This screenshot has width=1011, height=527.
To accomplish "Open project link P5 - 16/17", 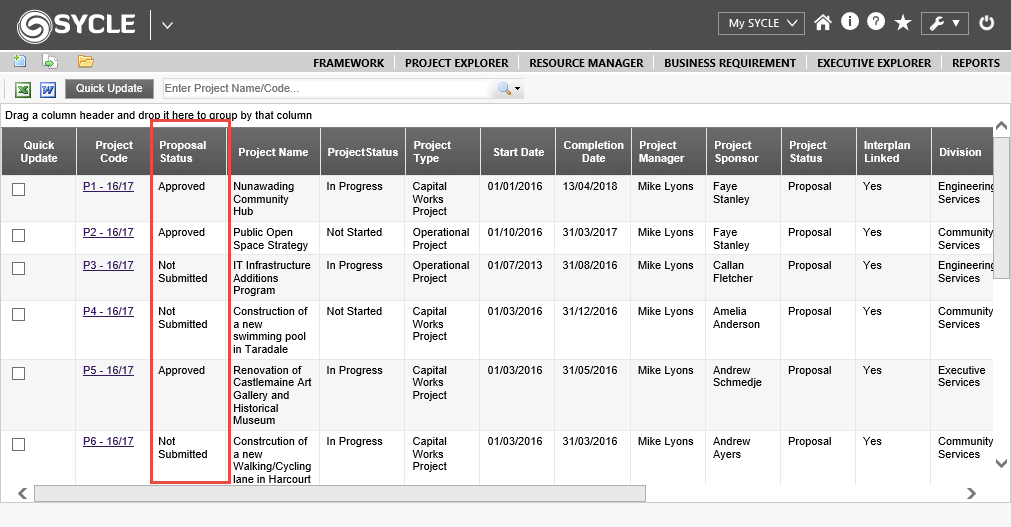I will 108,370.
